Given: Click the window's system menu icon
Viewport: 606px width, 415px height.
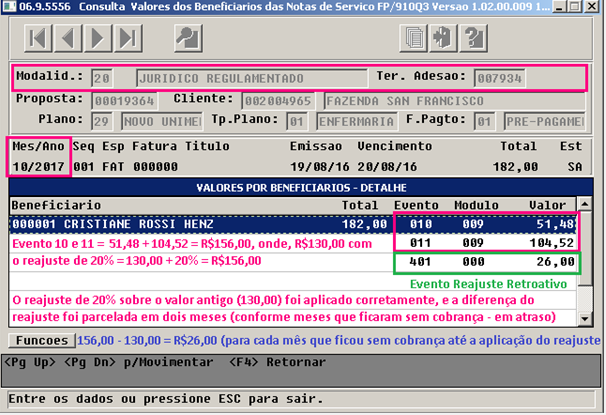Looking at the screenshot, I should click(x=9, y=7).
